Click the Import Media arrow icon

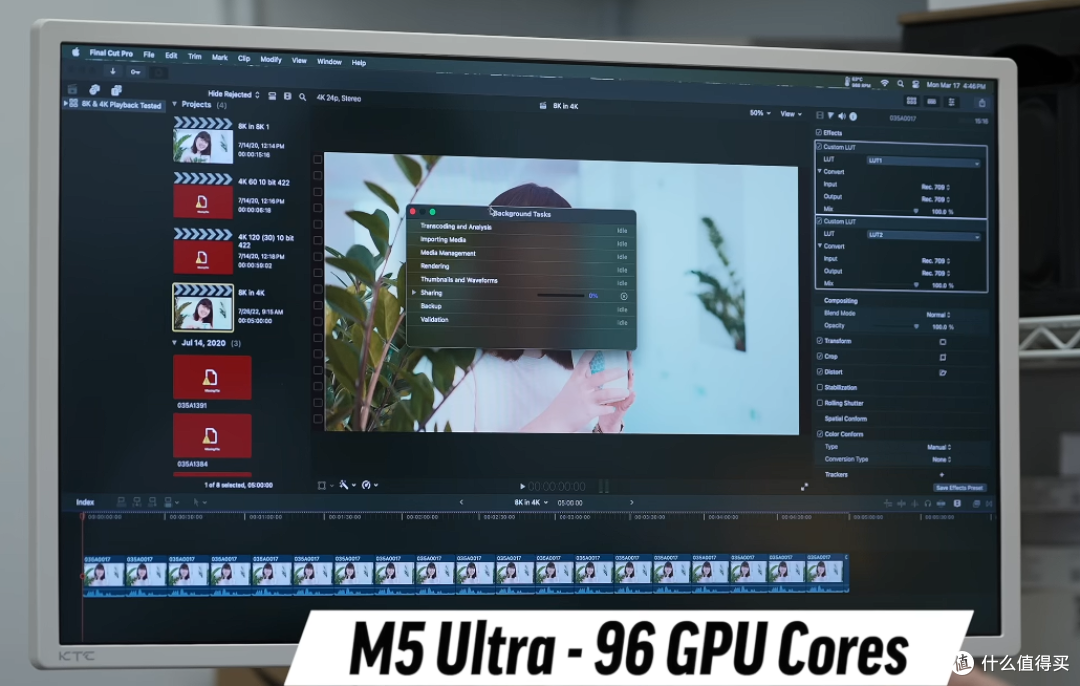112,71
